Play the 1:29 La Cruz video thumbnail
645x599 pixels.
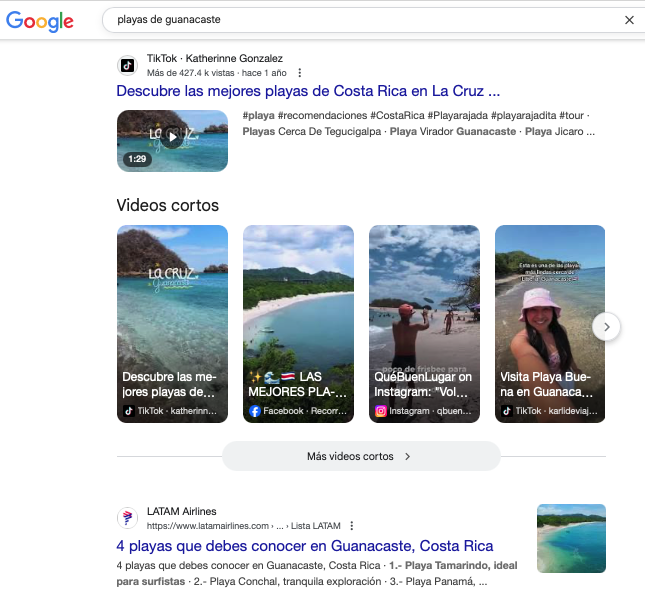(172, 141)
